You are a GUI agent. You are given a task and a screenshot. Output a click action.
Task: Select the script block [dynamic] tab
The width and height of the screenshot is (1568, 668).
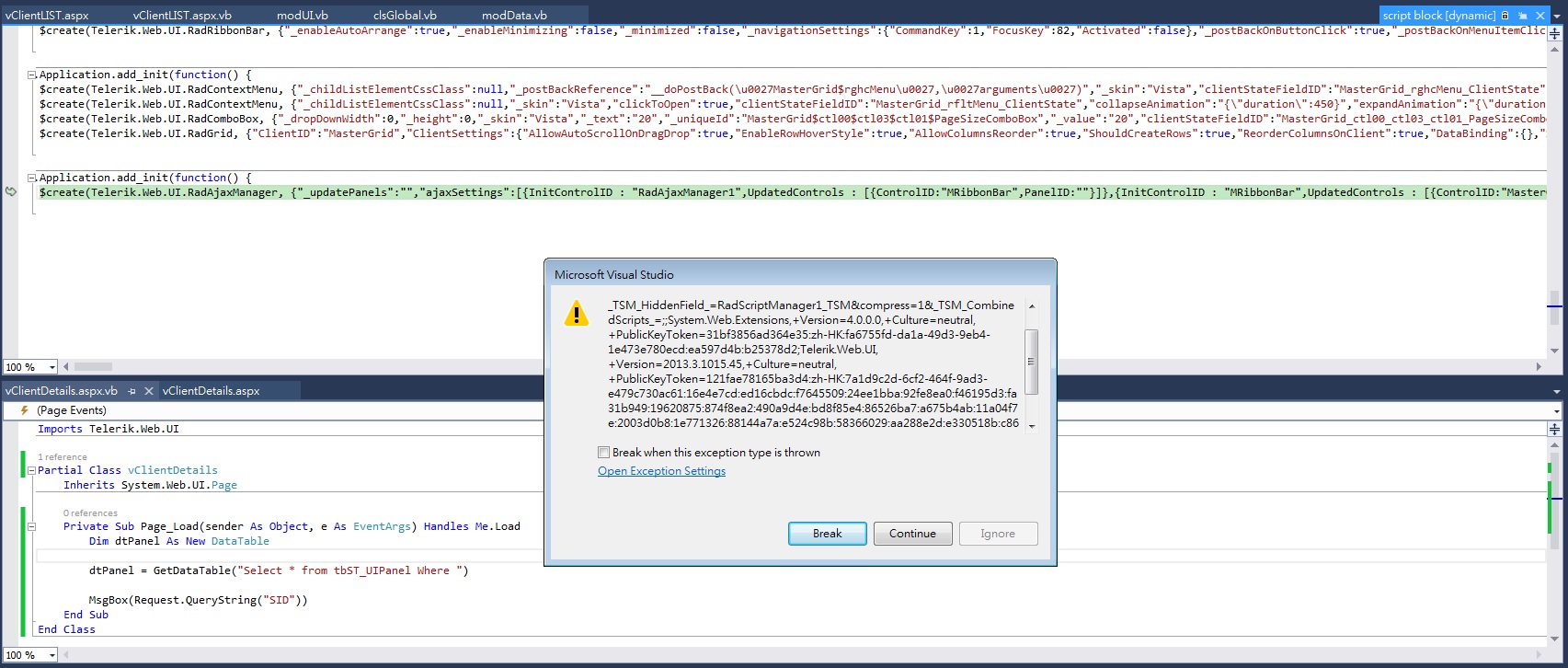click(x=1439, y=16)
